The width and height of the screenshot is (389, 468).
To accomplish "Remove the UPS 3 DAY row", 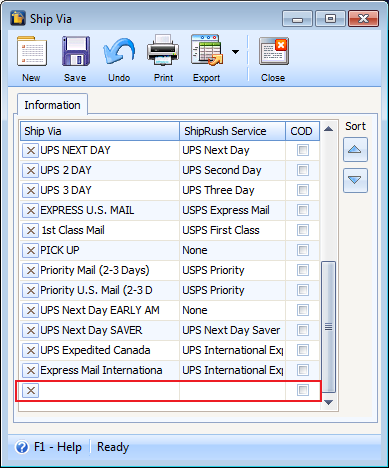I will tap(31, 190).
